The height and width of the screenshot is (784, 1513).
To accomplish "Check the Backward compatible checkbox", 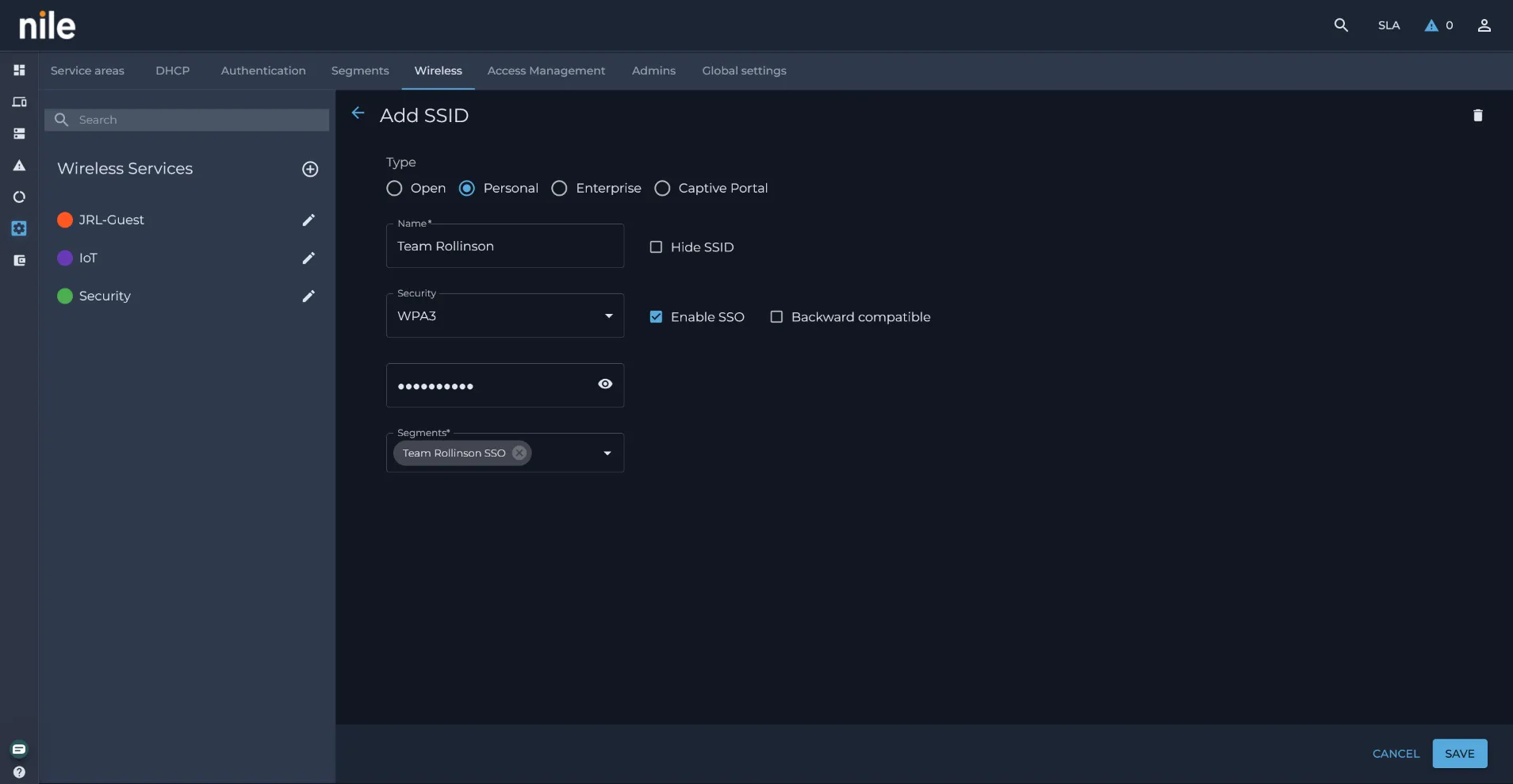I will pos(776,317).
